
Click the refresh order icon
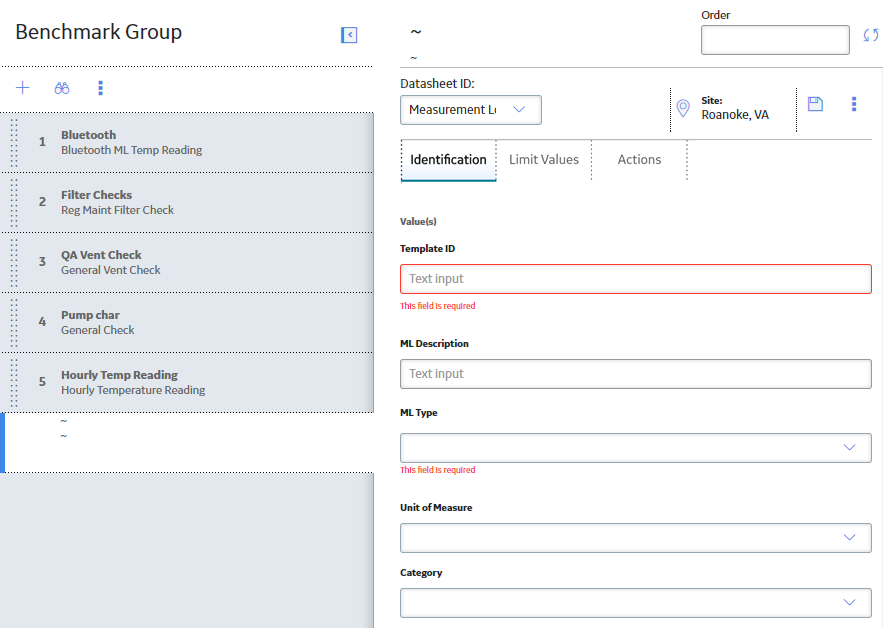pyautogui.click(x=871, y=35)
